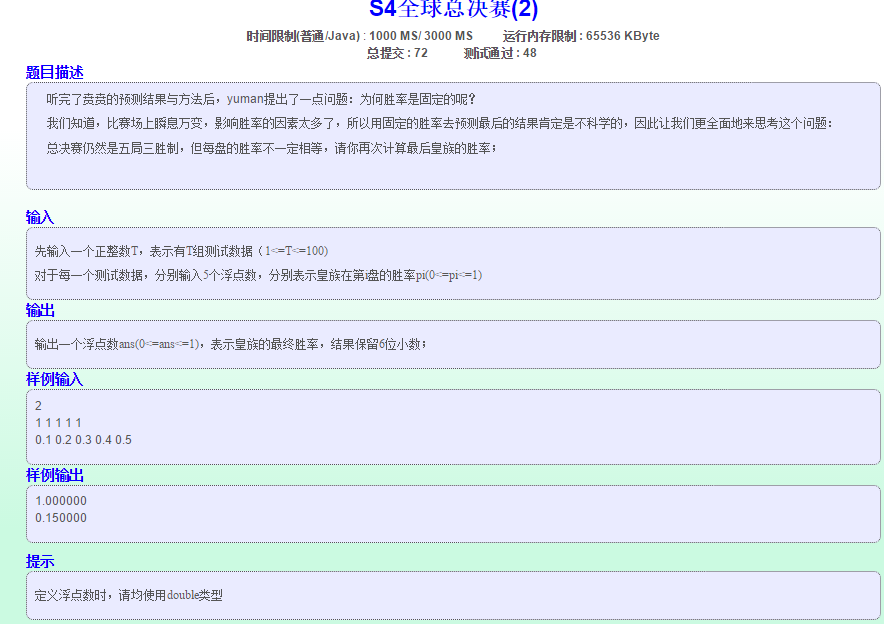Screen dimensions: 884x624
Task: Click sample input line "0.1 0.2 0.3 0.4 0.5"
Action: (x=83, y=440)
